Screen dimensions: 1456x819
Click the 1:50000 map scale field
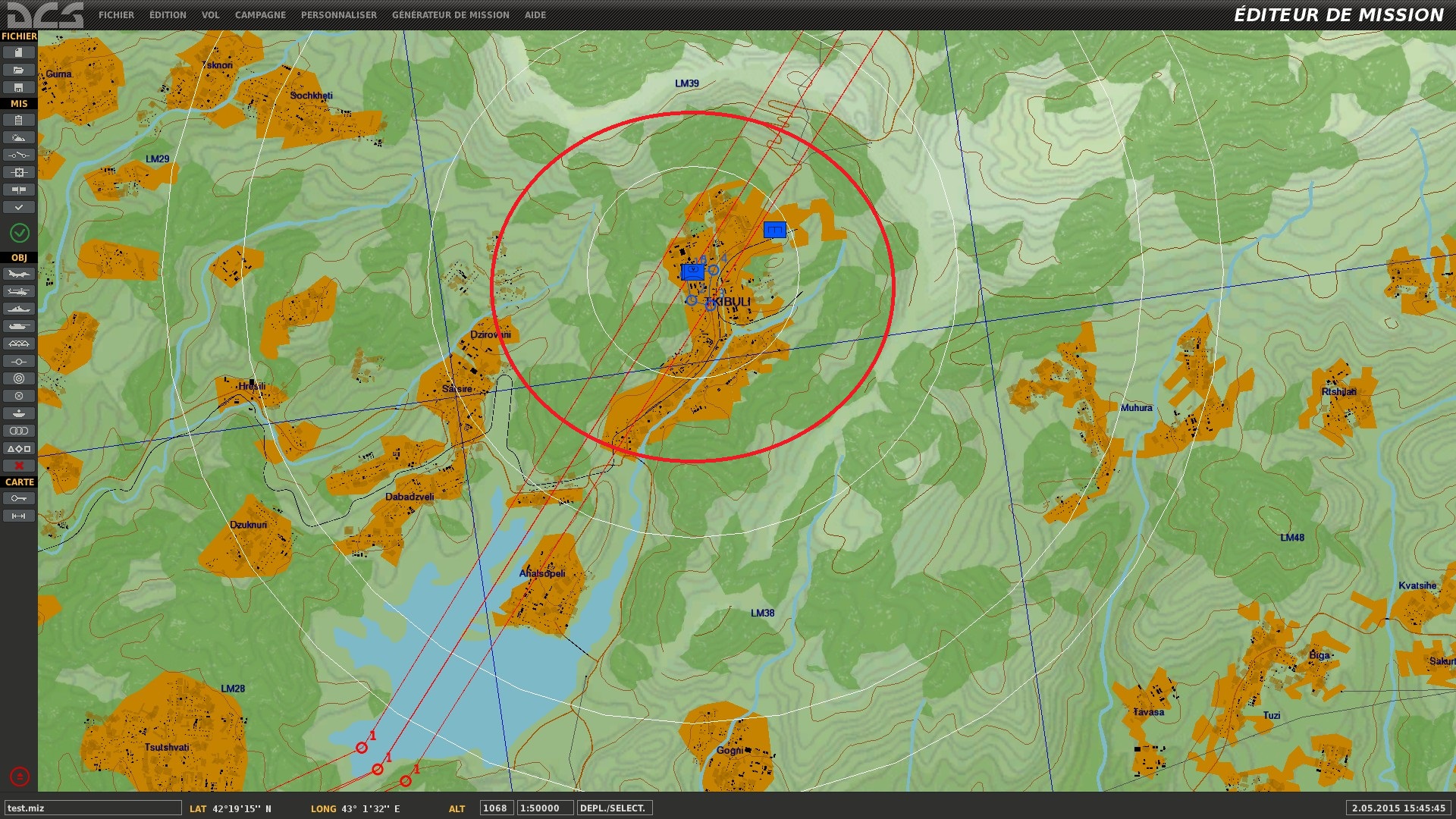(544, 808)
